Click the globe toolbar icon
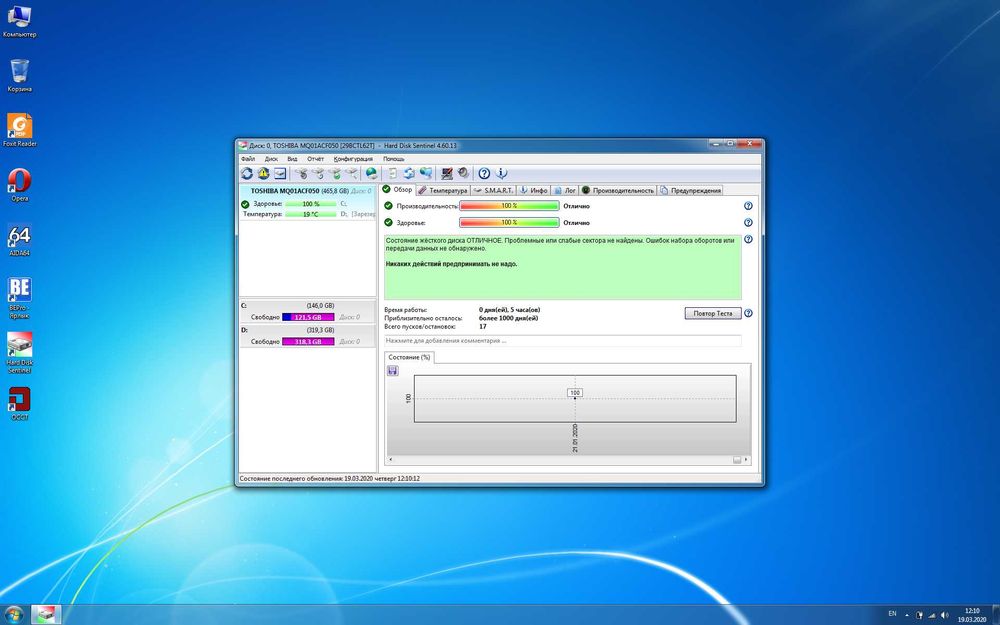Screen dimensions: 1000x625 [x=371, y=173]
